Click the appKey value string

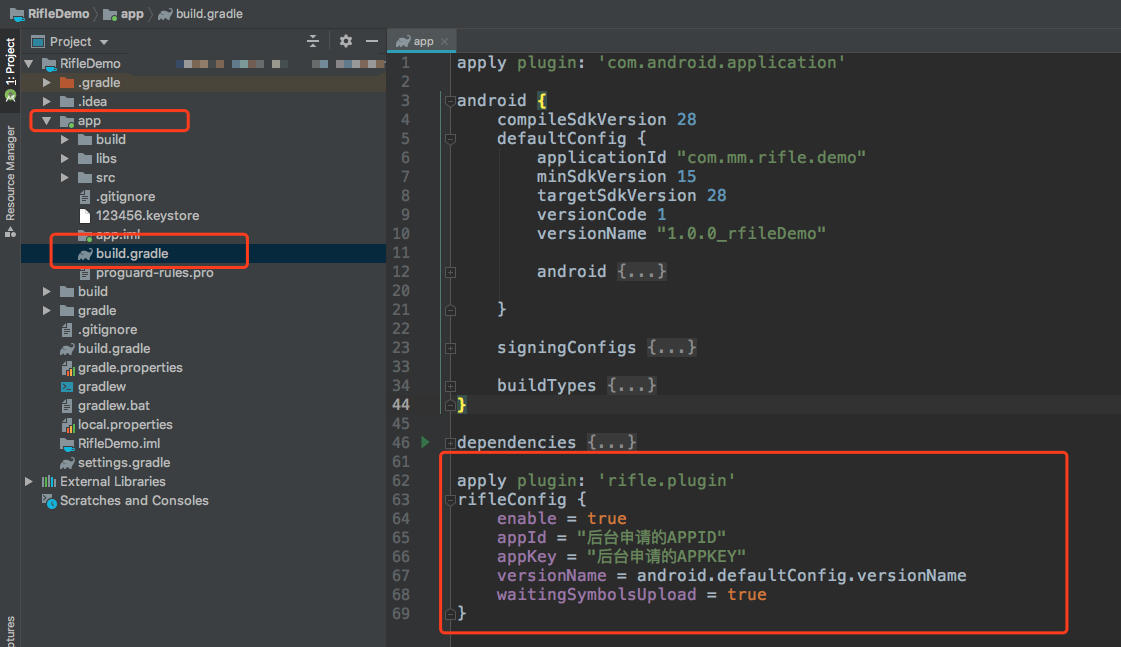[x=666, y=556]
